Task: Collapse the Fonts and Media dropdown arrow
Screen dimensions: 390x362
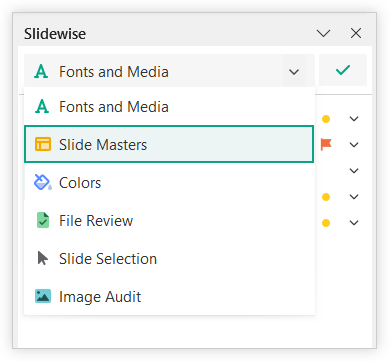Action: pyautogui.click(x=294, y=72)
